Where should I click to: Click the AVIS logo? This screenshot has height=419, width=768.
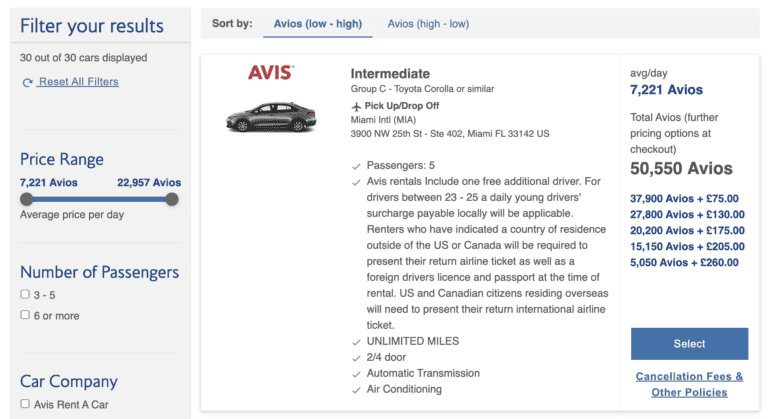(270, 73)
